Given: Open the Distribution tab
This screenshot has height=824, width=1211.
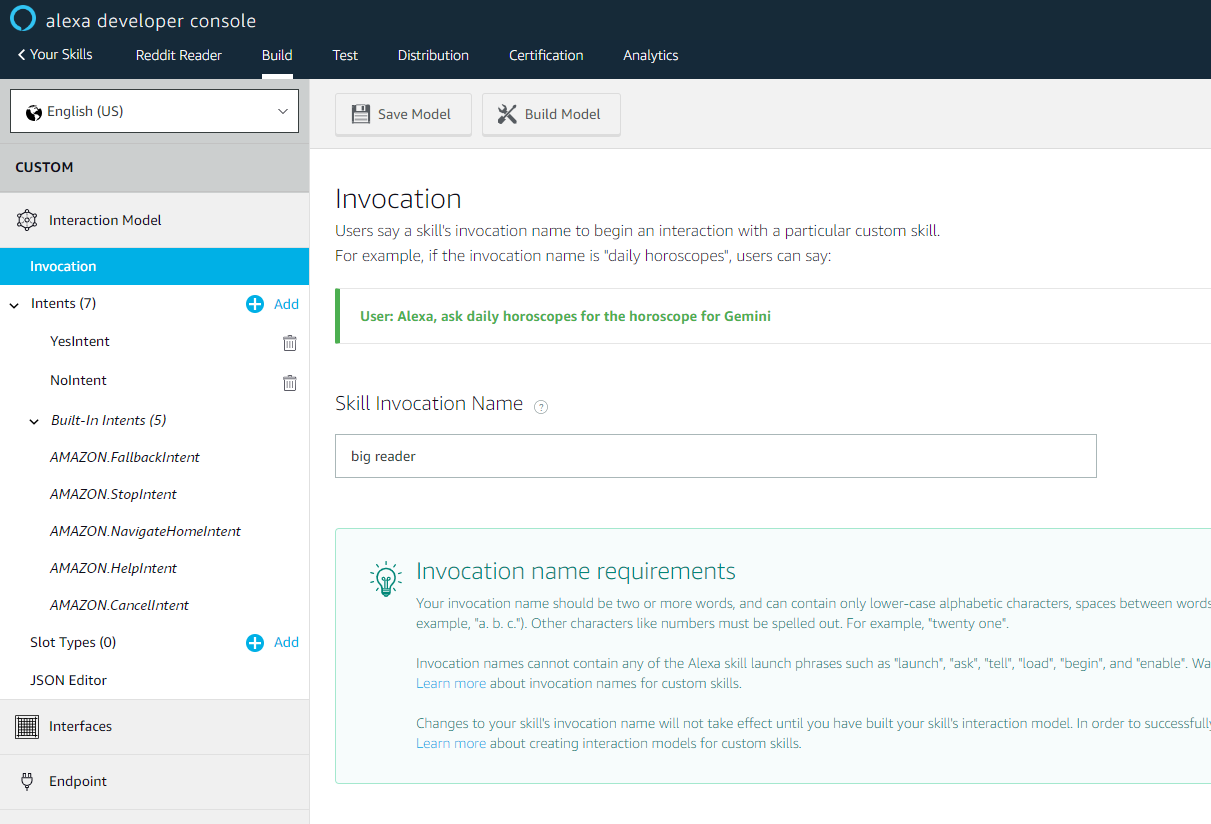Looking at the screenshot, I should 433,55.
